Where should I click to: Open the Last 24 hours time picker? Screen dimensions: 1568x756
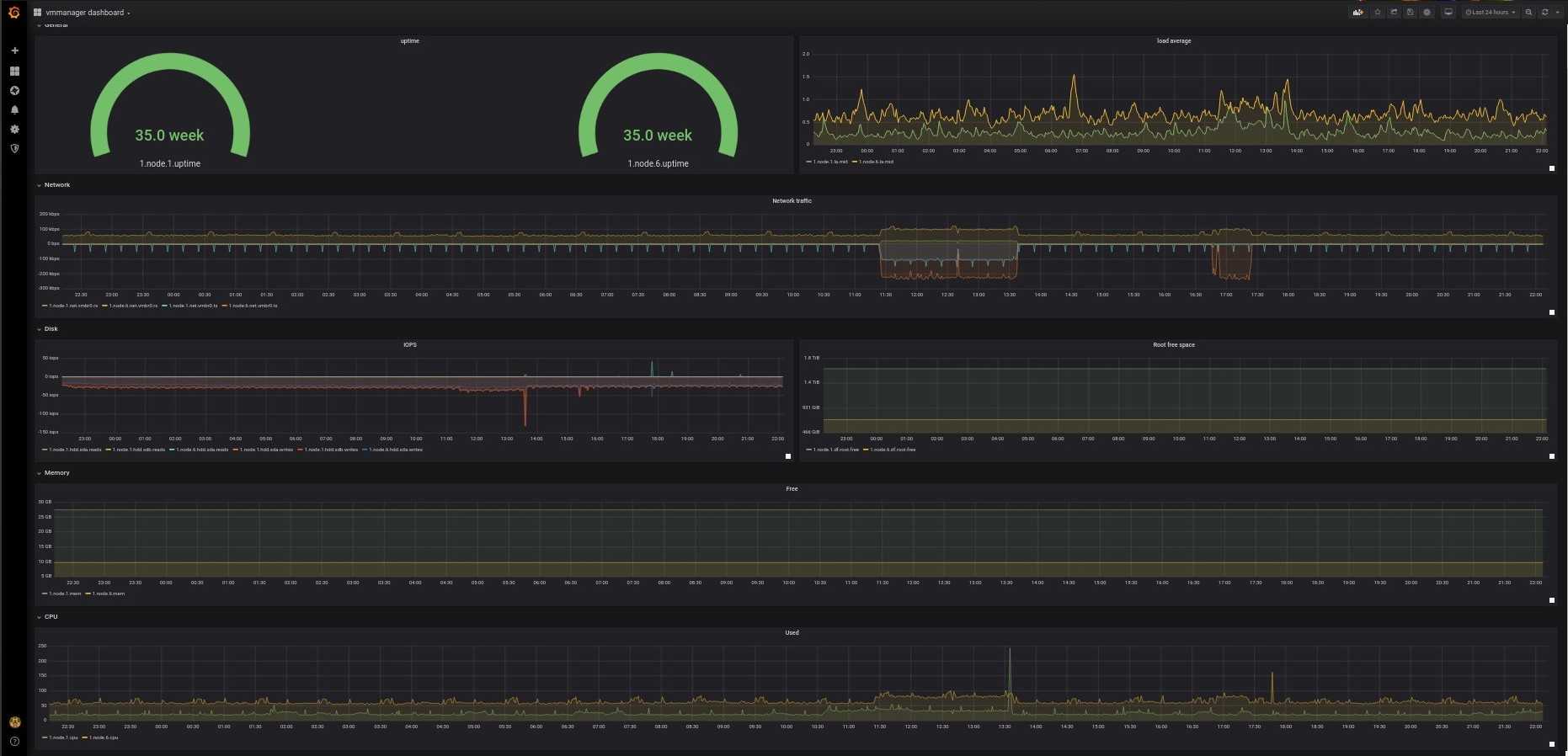click(x=1490, y=13)
